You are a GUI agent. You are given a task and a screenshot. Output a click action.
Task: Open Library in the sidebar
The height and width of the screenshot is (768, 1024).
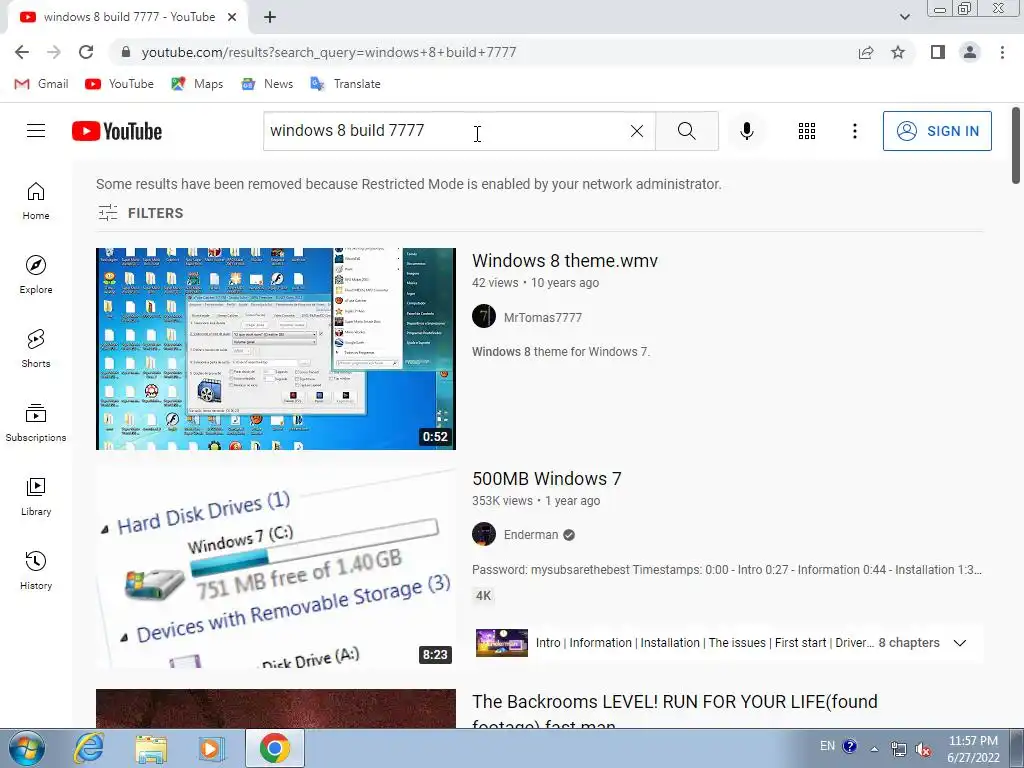click(x=36, y=496)
